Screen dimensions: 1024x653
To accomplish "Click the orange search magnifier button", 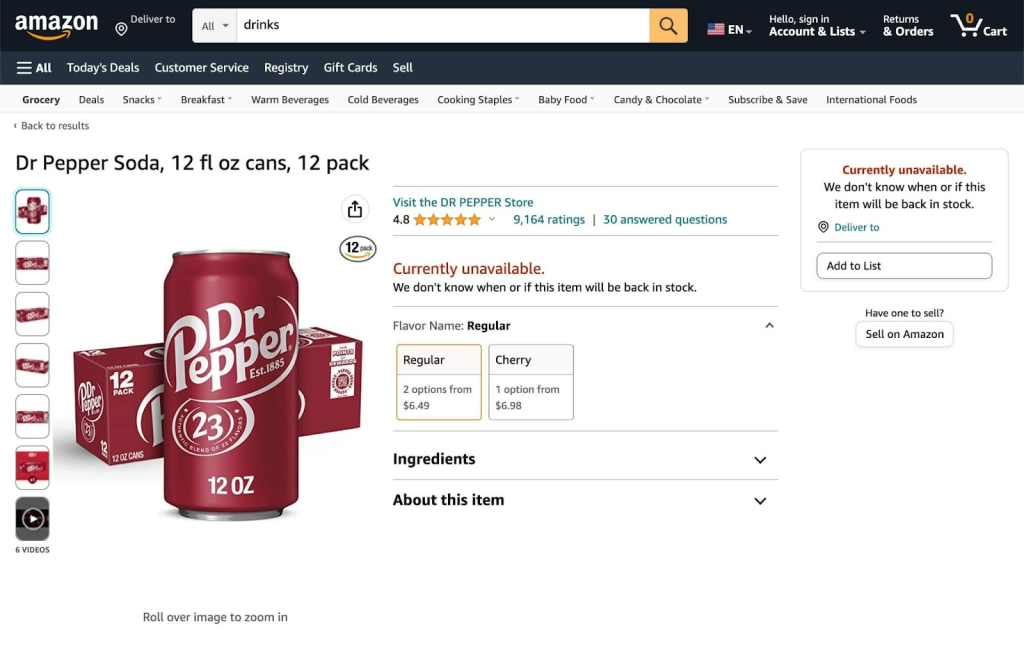I will [668, 25].
